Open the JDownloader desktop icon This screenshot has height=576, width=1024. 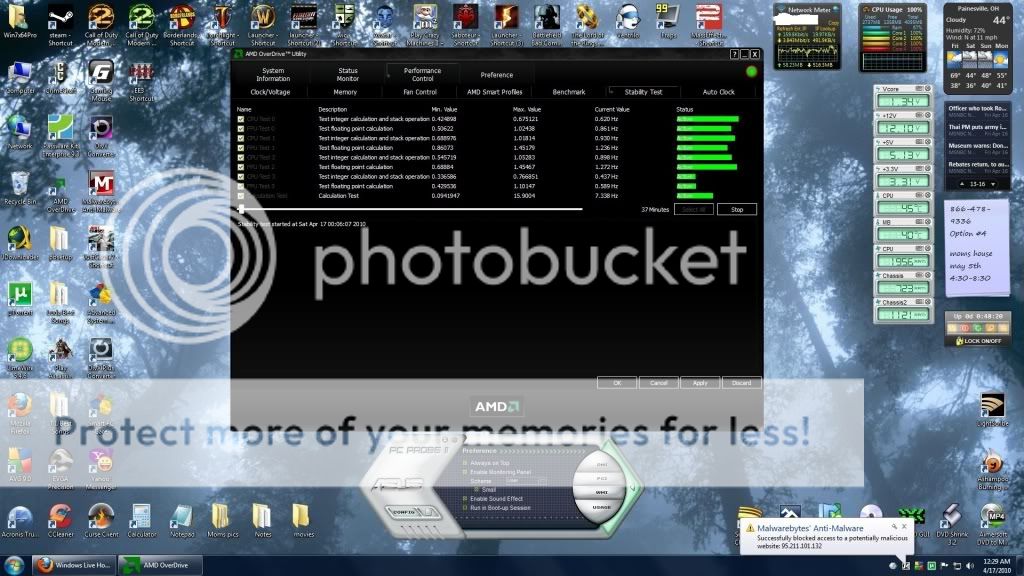click(x=20, y=244)
